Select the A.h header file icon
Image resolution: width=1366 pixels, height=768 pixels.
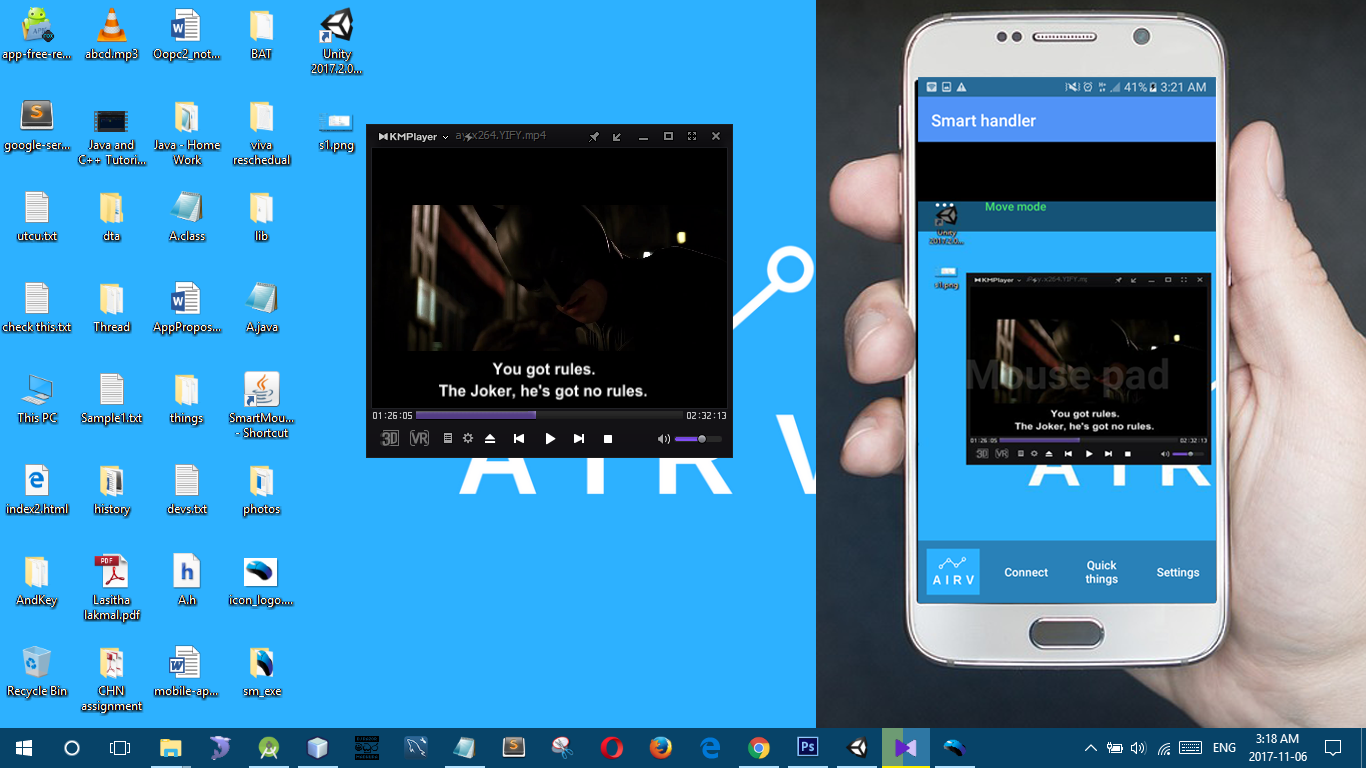point(187,580)
